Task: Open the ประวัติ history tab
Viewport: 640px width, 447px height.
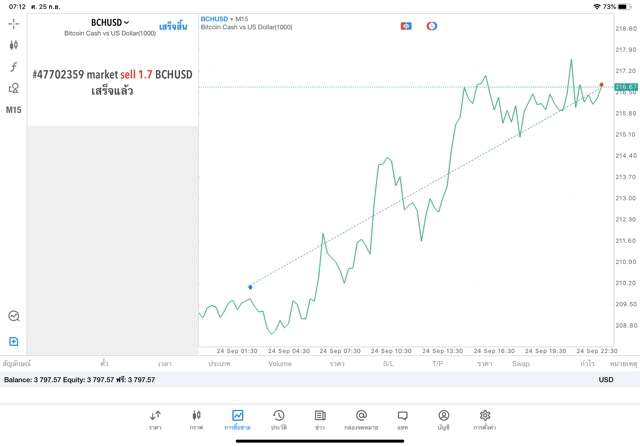Action: (x=279, y=420)
